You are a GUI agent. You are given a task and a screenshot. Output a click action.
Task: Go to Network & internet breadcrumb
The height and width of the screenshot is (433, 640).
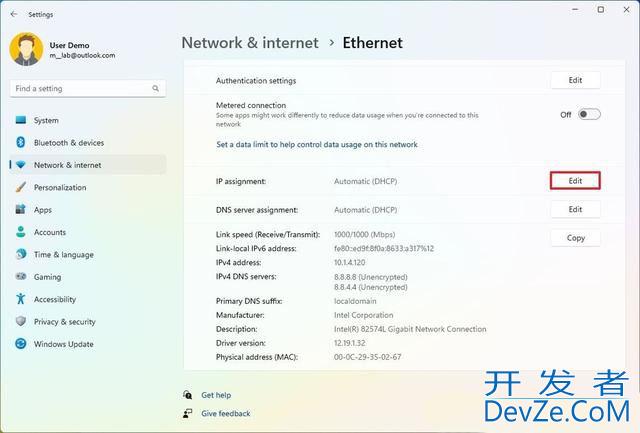[x=250, y=43]
